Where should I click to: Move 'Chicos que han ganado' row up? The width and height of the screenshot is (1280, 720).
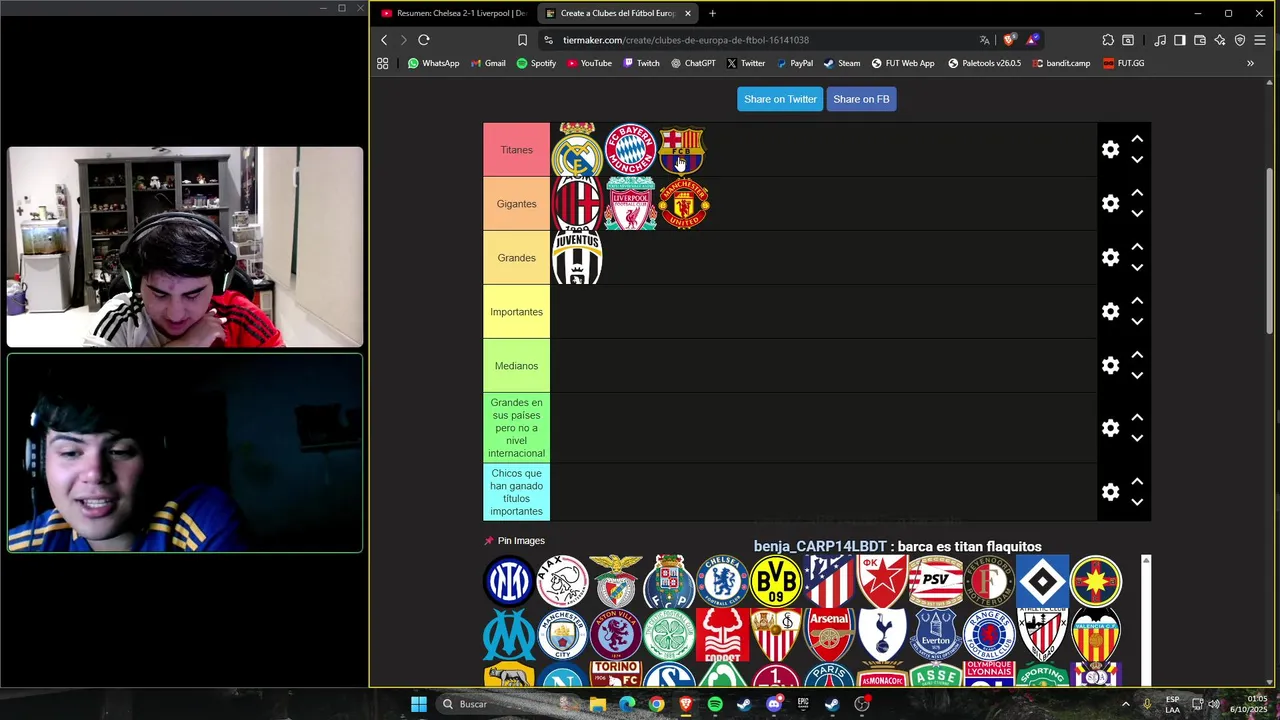pos(1137,481)
